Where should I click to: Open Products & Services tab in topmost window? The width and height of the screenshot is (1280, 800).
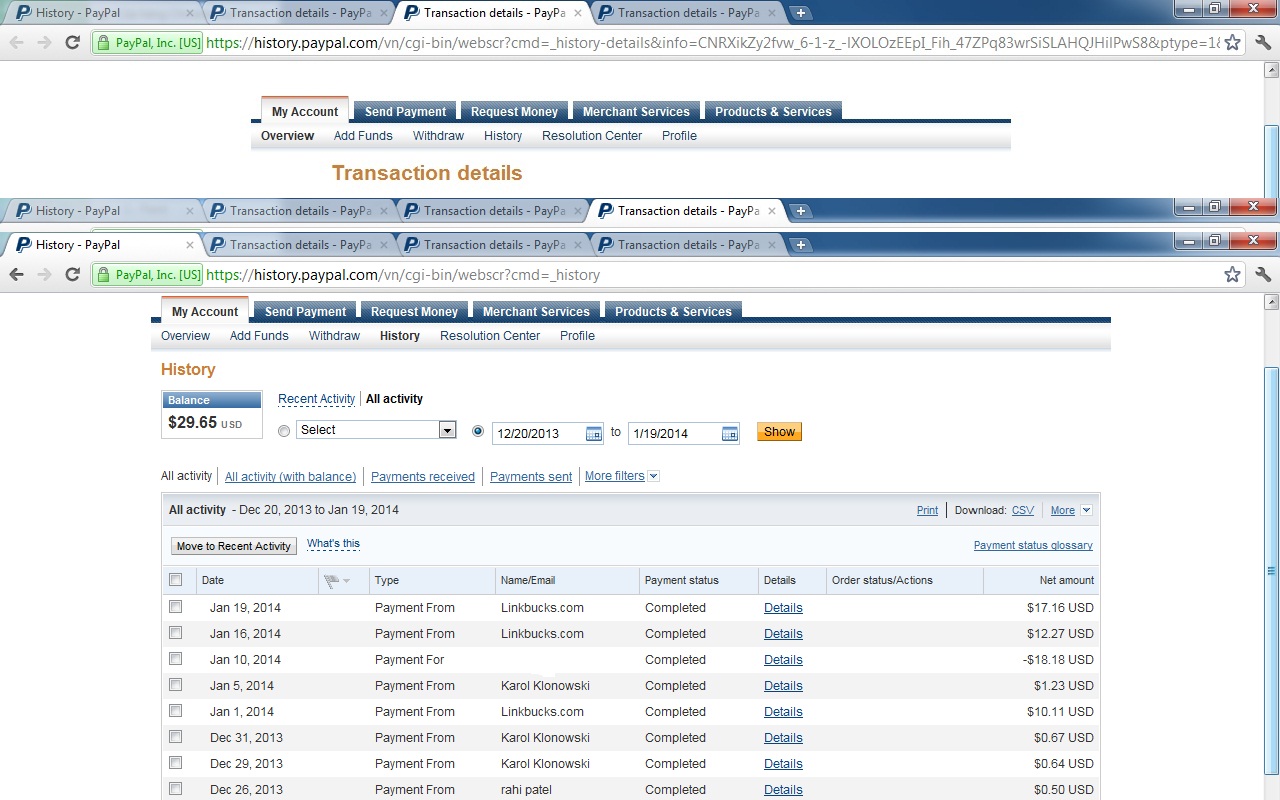(773, 112)
